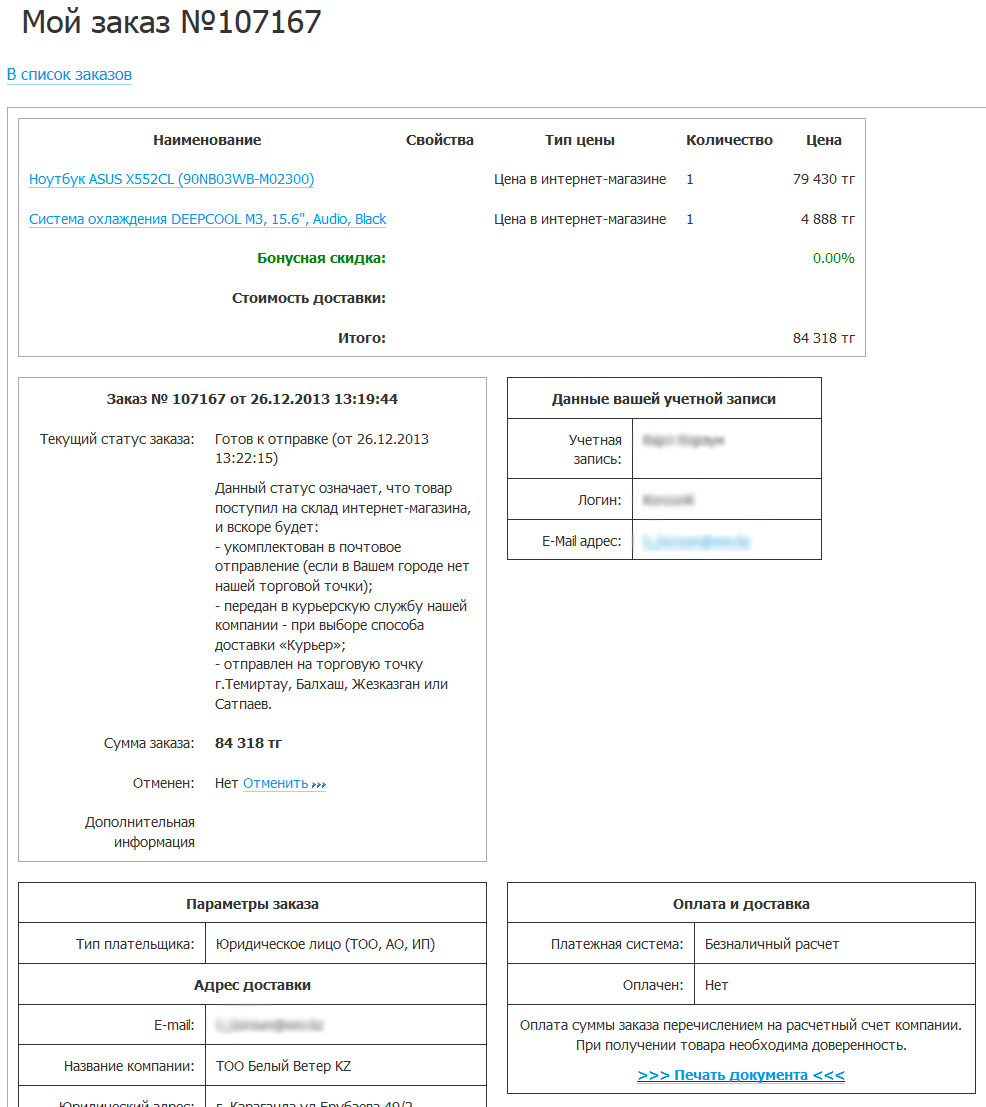
Task: Click the 'Тип цены' column header
Action: pyautogui.click(x=579, y=140)
